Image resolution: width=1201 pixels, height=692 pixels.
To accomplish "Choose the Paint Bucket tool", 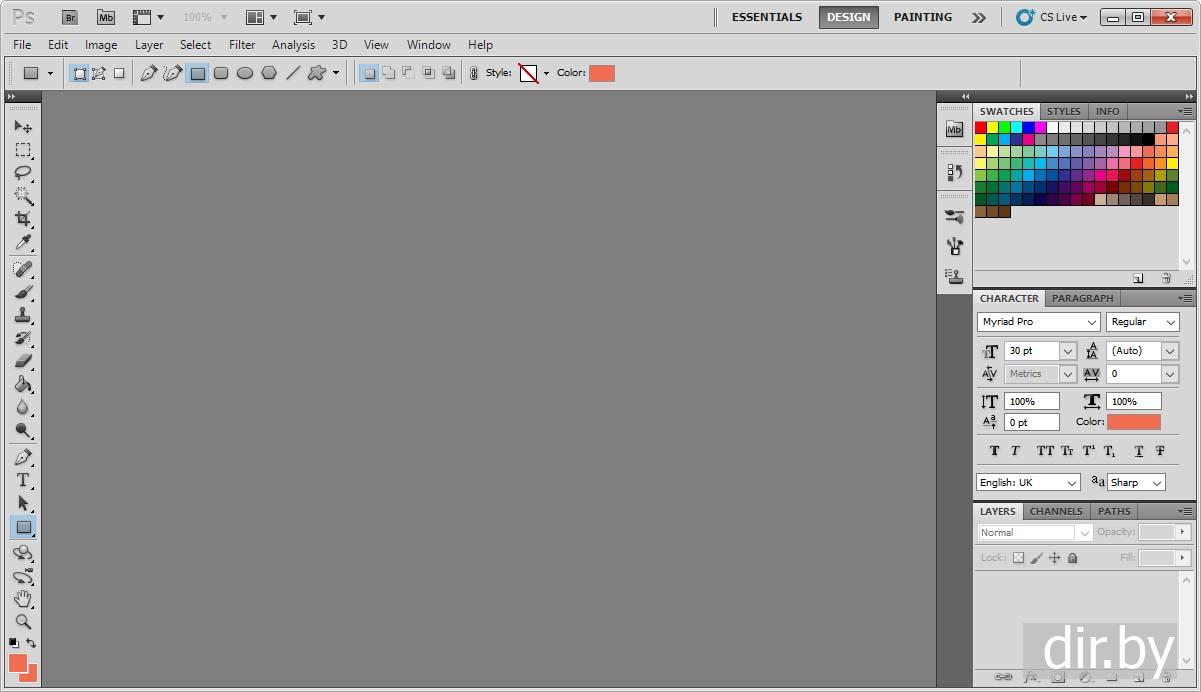I will coord(23,385).
